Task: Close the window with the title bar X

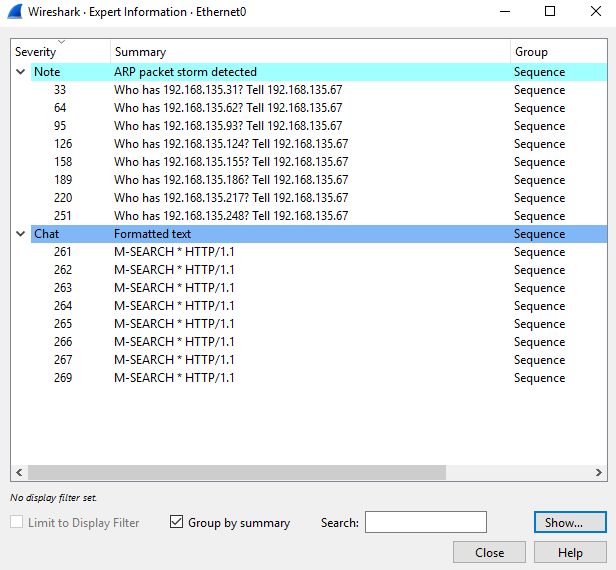Action: click(596, 12)
